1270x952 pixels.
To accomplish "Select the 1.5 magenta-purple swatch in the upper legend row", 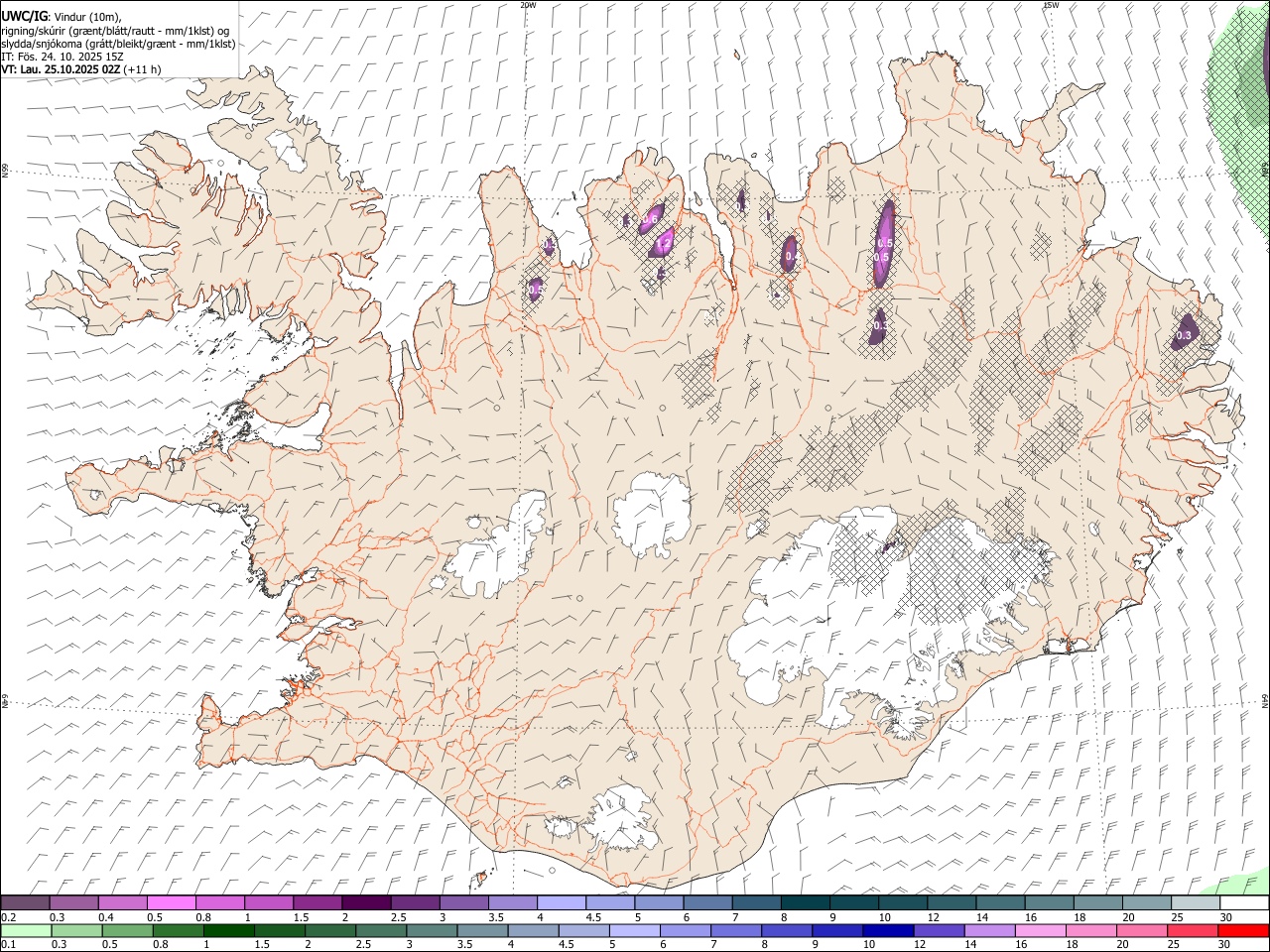I will point(317,903).
